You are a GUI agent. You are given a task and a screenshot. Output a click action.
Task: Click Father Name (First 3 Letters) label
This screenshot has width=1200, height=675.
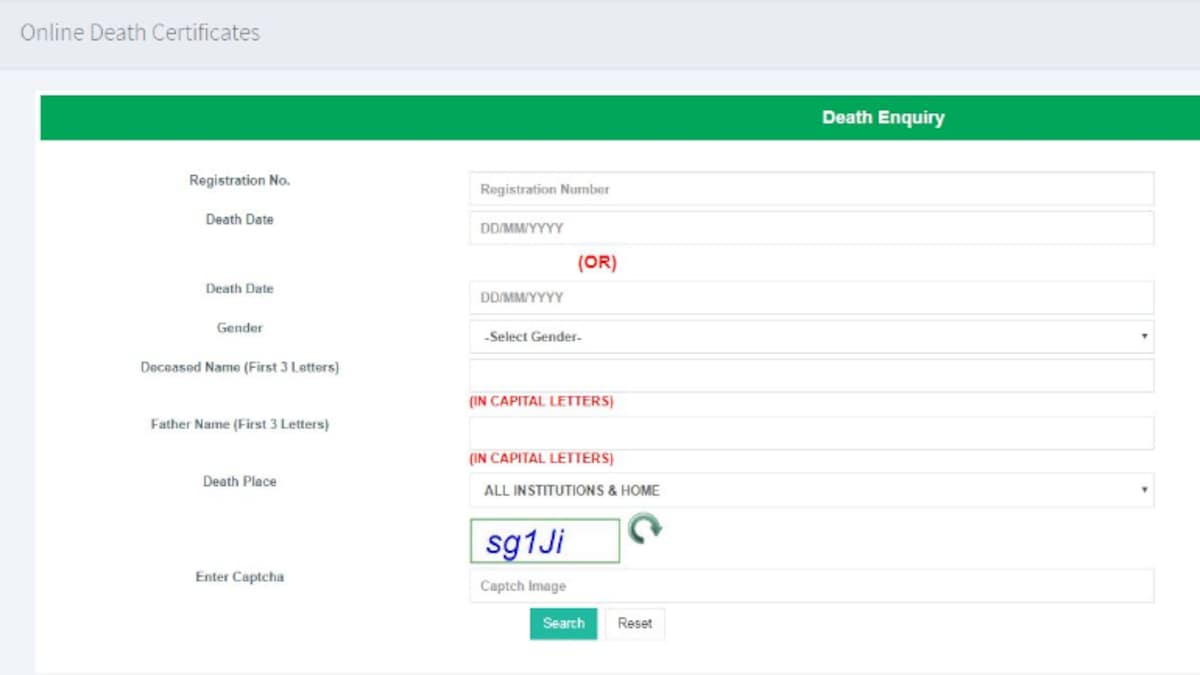pyautogui.click(x=239, y=424)
